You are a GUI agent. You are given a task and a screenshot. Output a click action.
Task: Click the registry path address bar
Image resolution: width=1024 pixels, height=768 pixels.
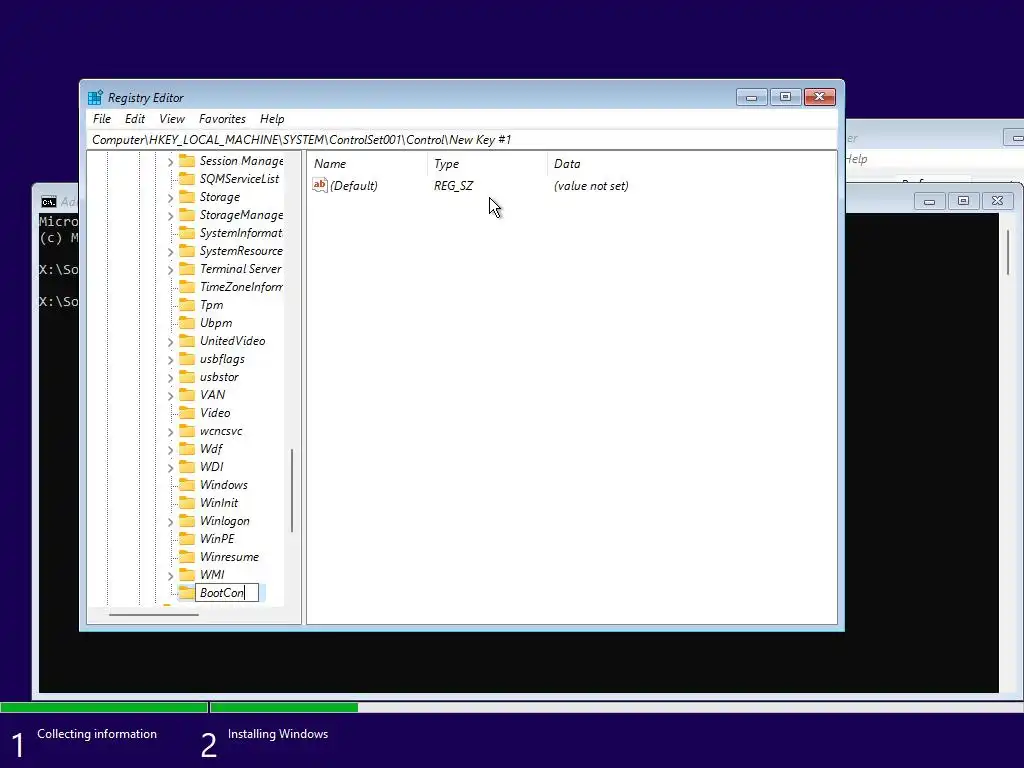461,140
